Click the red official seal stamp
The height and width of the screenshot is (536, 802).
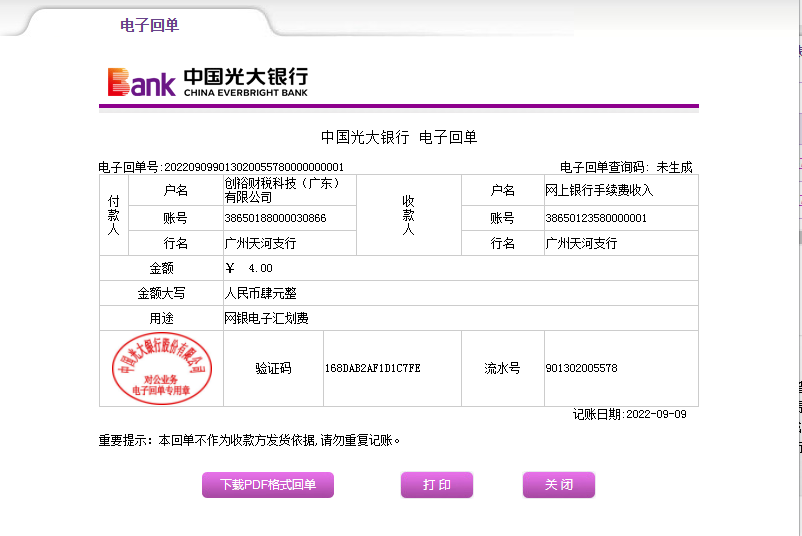(x=160, y=369)
